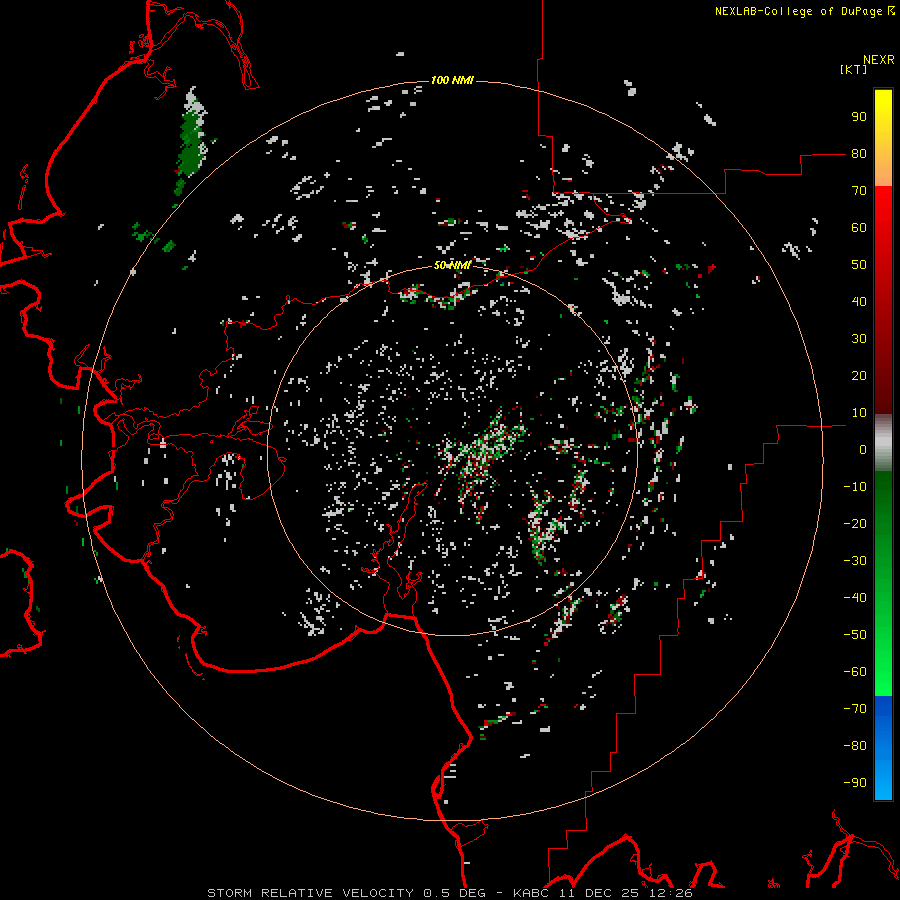Select the 50 NMI range ring label

pyautogui.click(x=452, y=265)
